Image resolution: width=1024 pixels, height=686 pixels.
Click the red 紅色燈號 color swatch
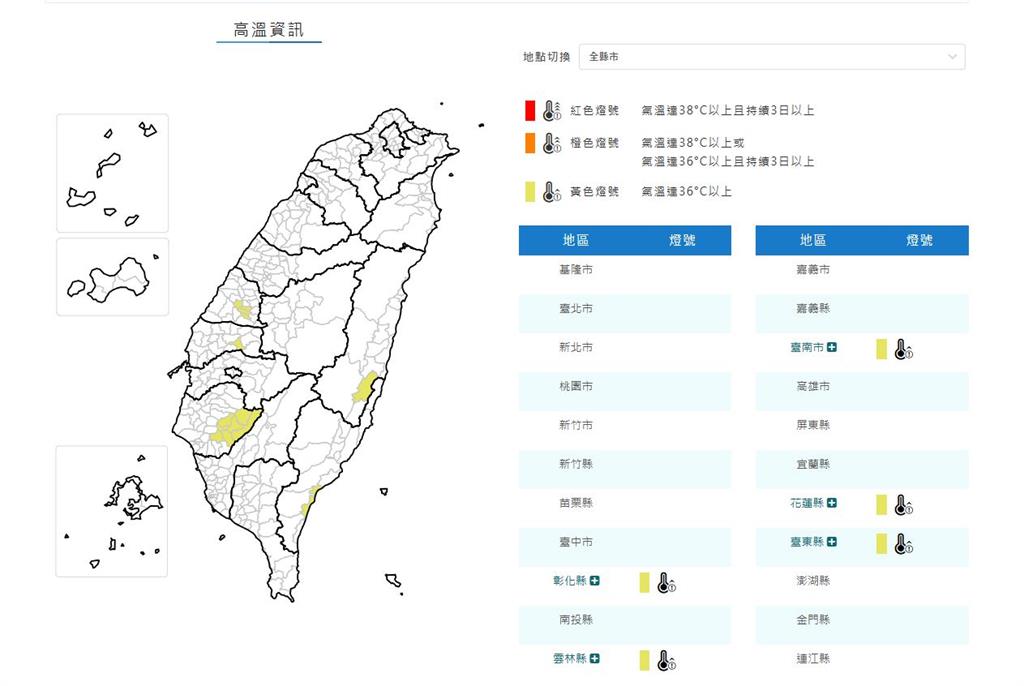(x=530, y=110)
